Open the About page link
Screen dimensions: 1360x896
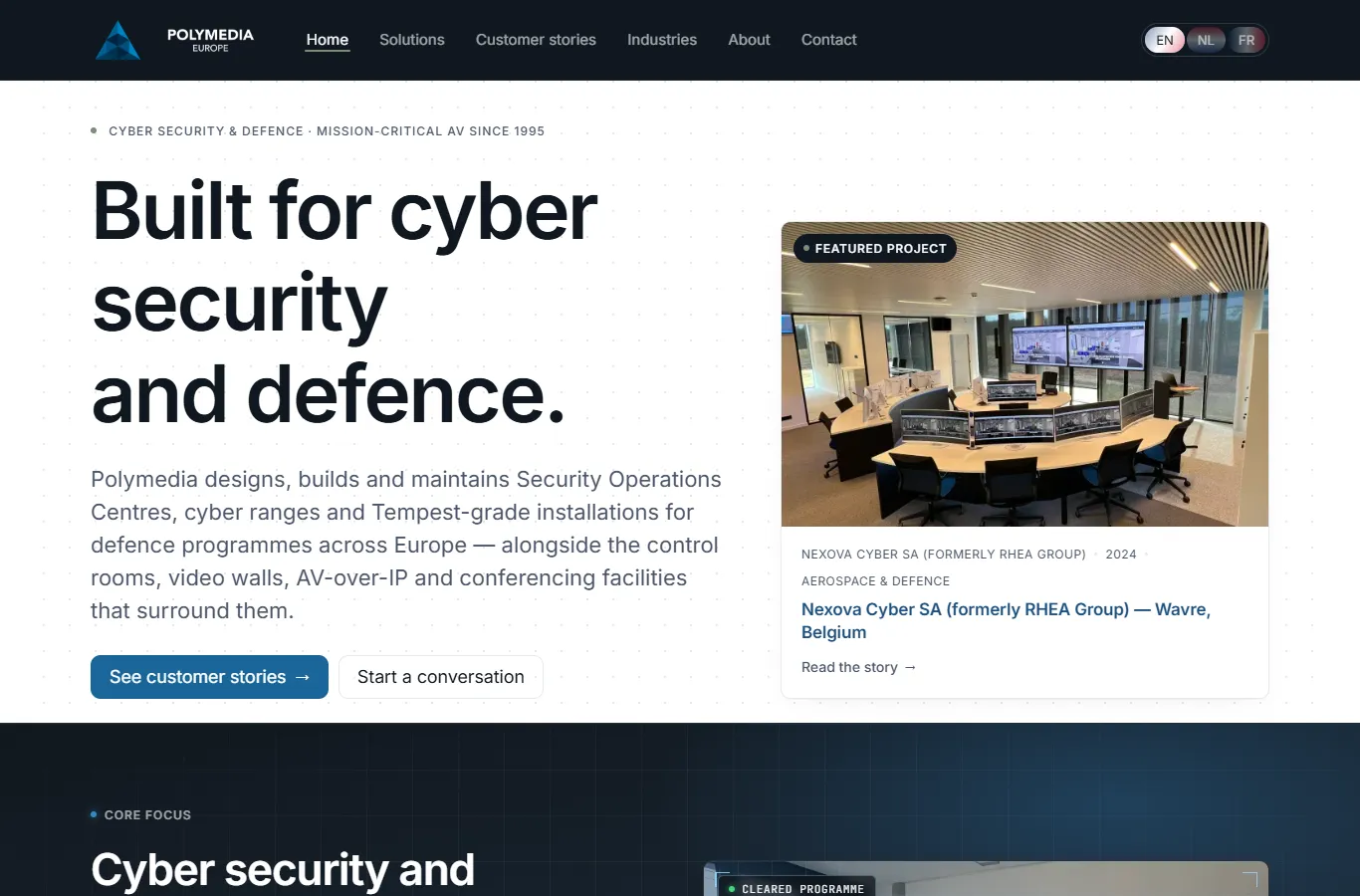tap(749, 40)
